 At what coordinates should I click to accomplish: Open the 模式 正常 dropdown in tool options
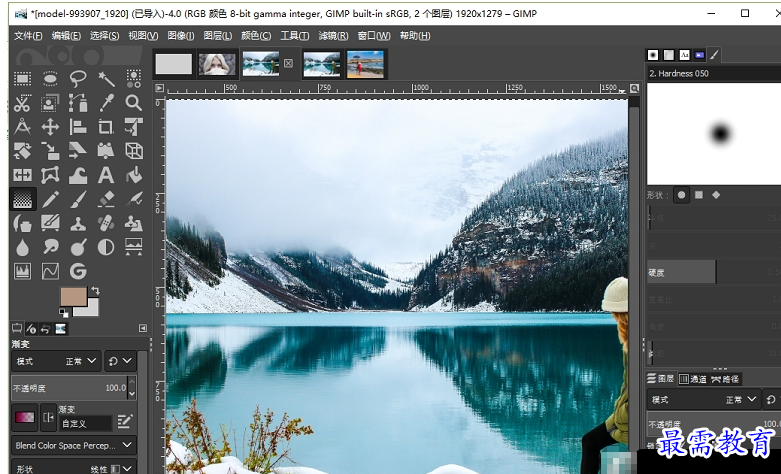56,361
